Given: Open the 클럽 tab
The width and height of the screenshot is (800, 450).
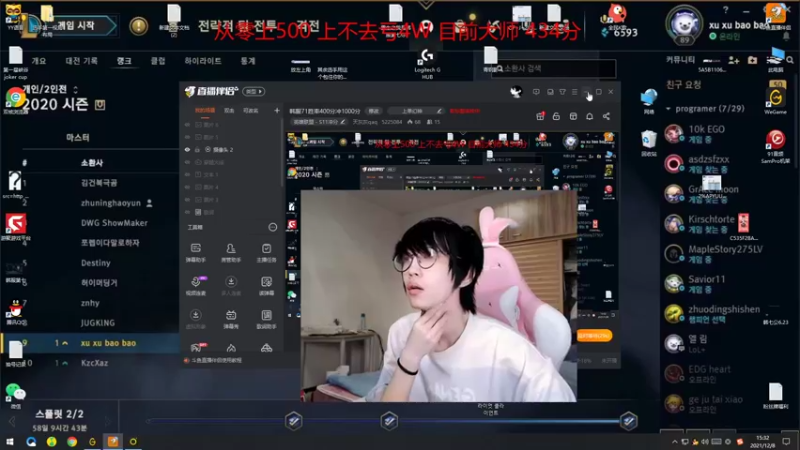Looking at the screenshot, I should [x=158, y=61].
